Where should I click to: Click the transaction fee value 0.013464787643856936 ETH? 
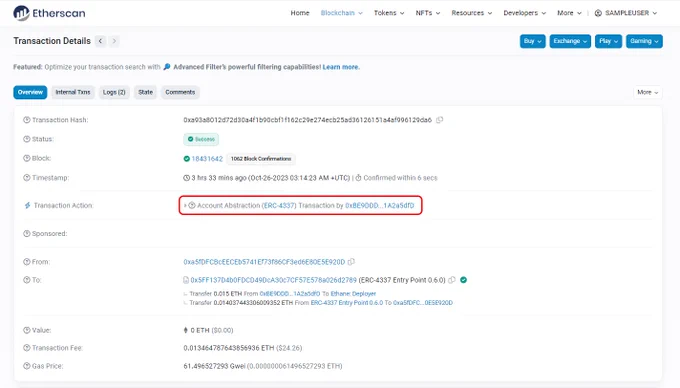click(x=229, y=348)
